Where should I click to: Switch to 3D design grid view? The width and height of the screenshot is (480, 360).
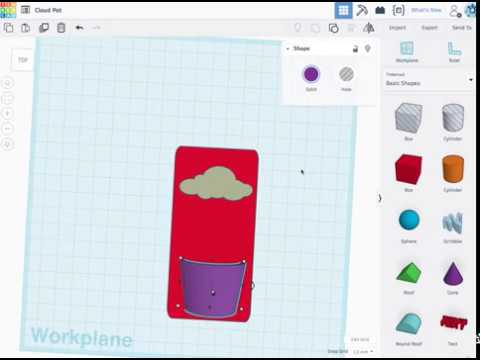click(x=343, y=10)
